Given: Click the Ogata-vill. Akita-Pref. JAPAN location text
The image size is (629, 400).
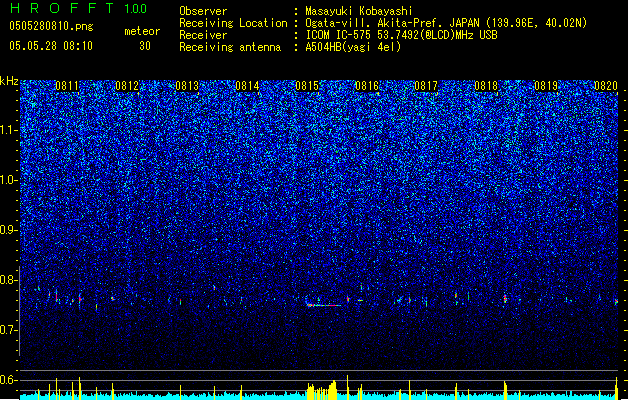Looking at the screenshot, I should (446, 23).
